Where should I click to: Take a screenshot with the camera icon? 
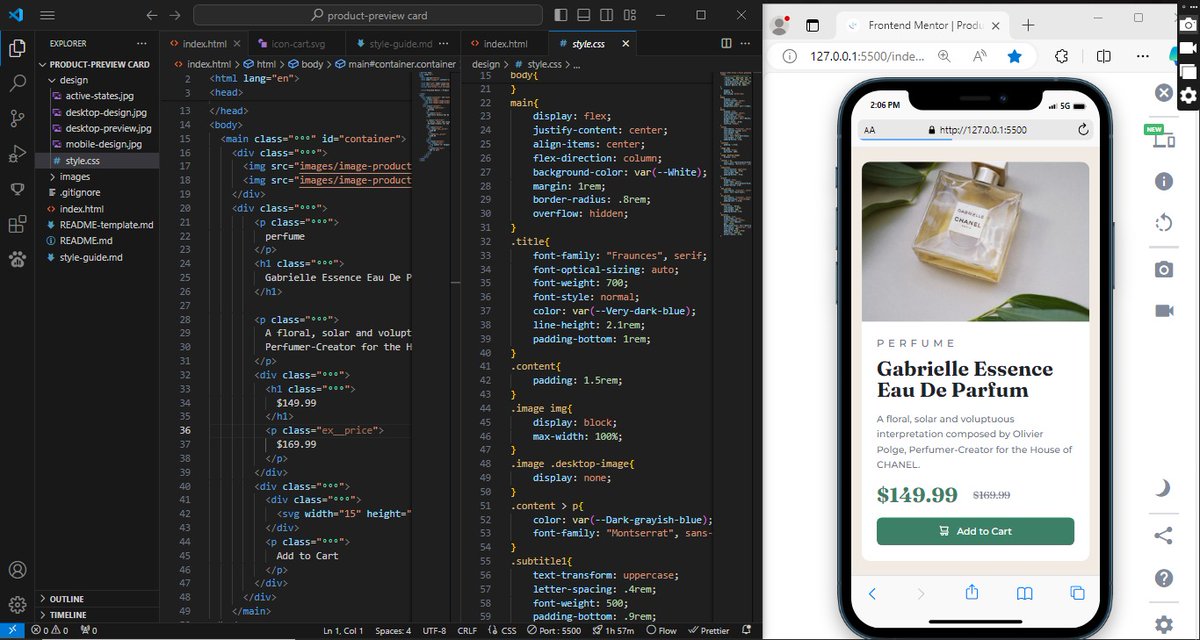click(x=1163, y=270)
